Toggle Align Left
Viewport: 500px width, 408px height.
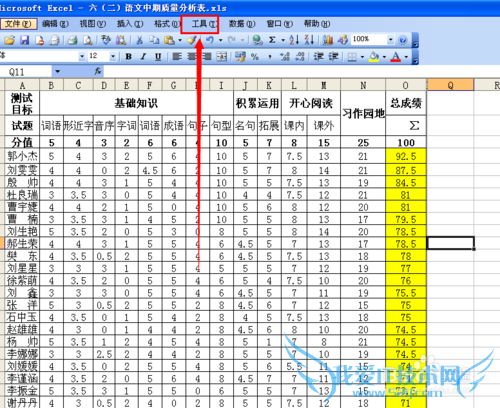[x=177, y=57]
